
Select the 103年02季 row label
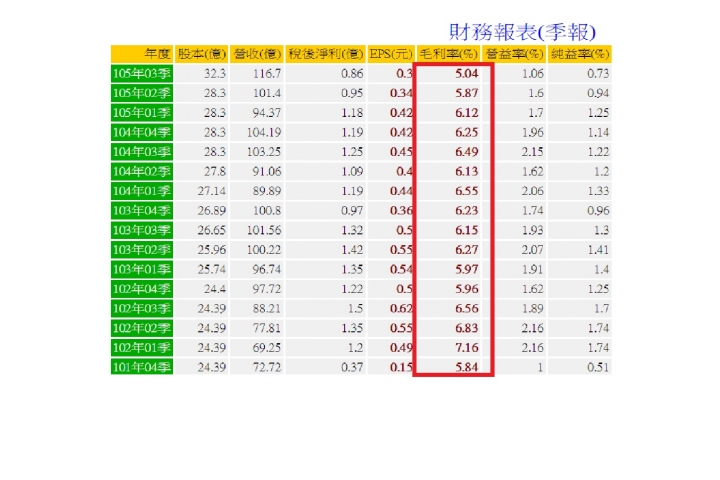[142, 250]
